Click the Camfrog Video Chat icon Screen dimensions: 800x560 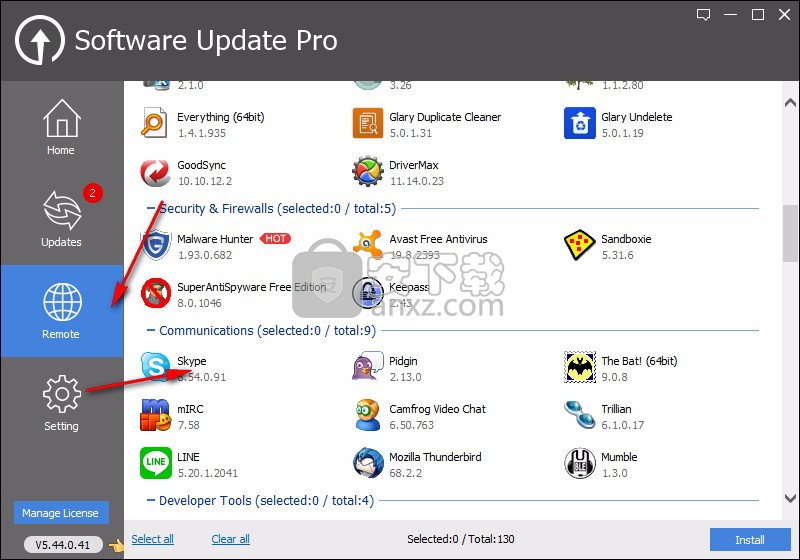[x=367, y=415]
